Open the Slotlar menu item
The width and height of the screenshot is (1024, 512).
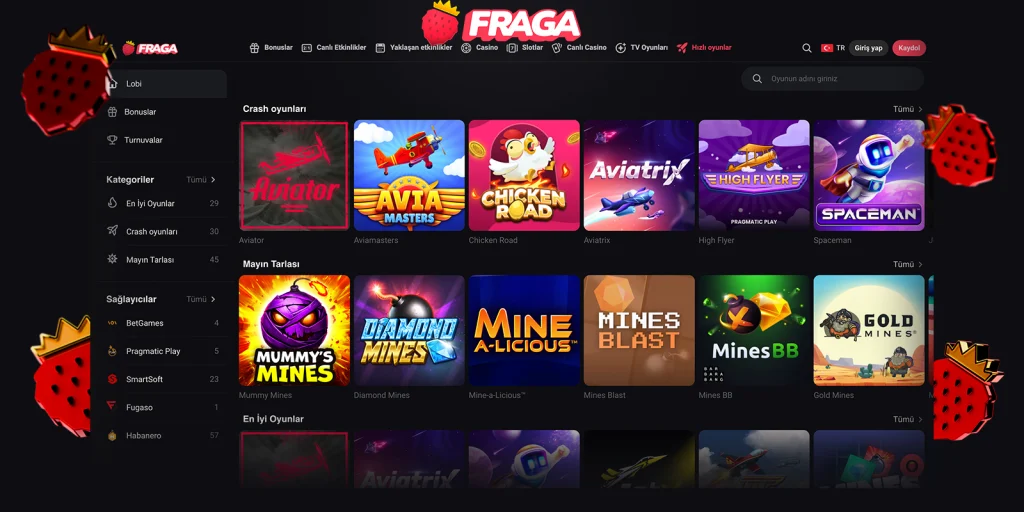(x=525, y=48)
